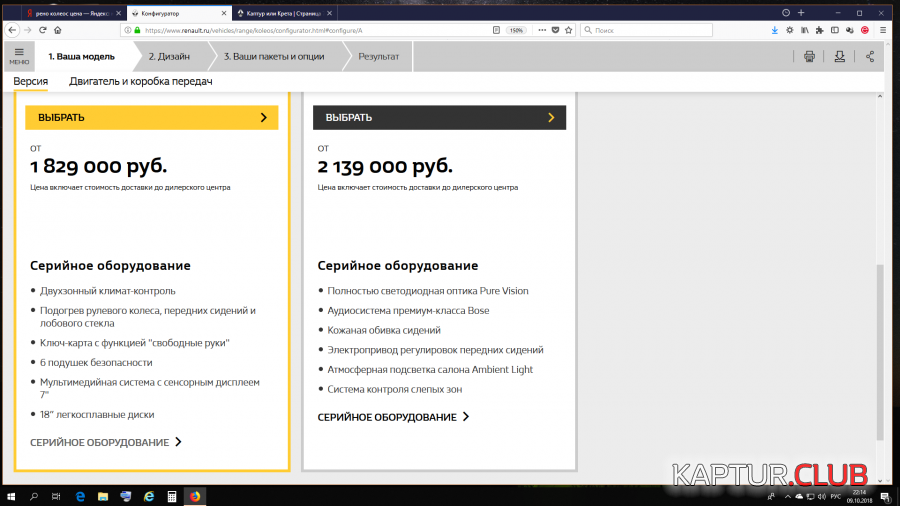
Task: View site security padlock info
Action: coord(137,30)
